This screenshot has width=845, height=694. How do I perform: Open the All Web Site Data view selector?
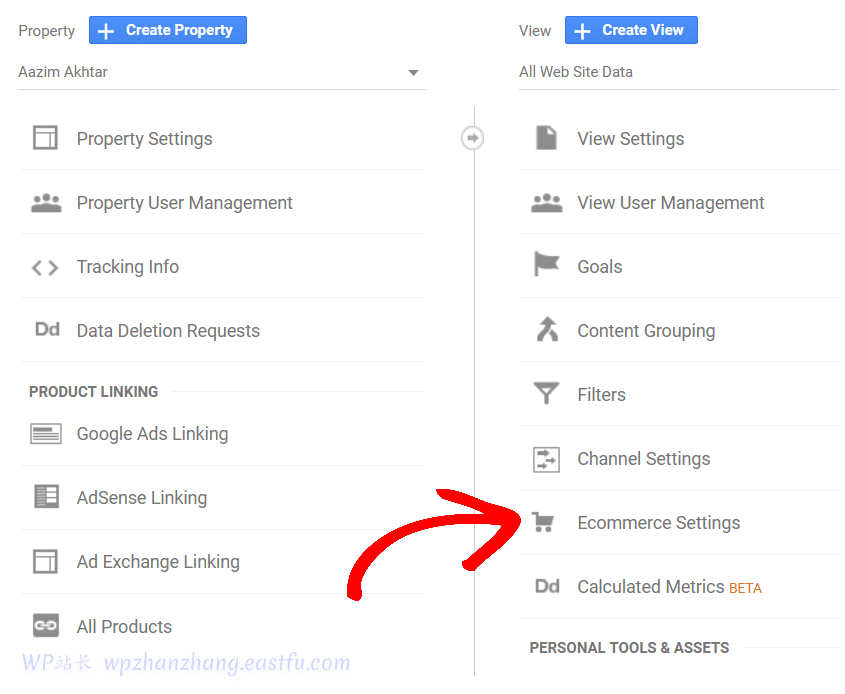tap(678, 72)
